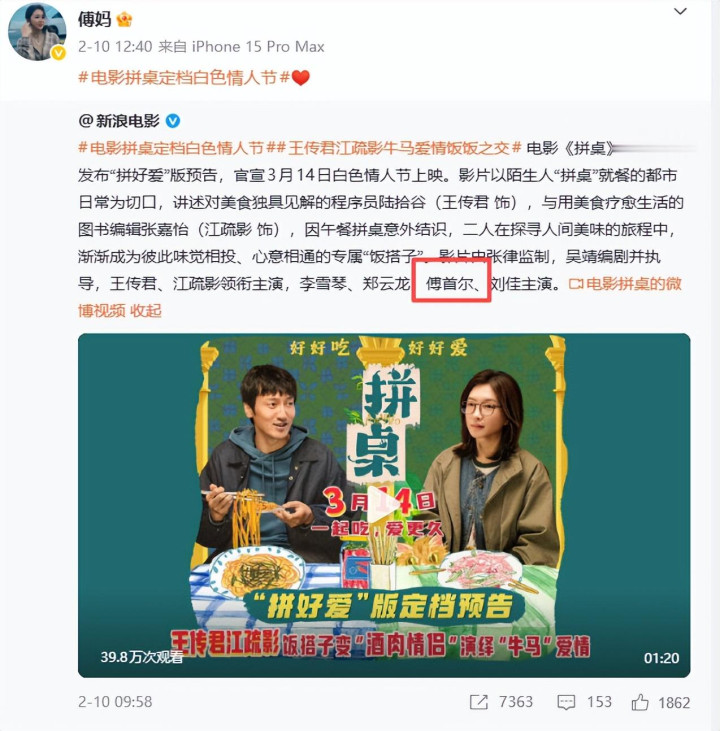Image resolution: width=720 pixels, height=731 pixels.
Task: Open the comments speech bubble icon
Action: tap(566, 702)
